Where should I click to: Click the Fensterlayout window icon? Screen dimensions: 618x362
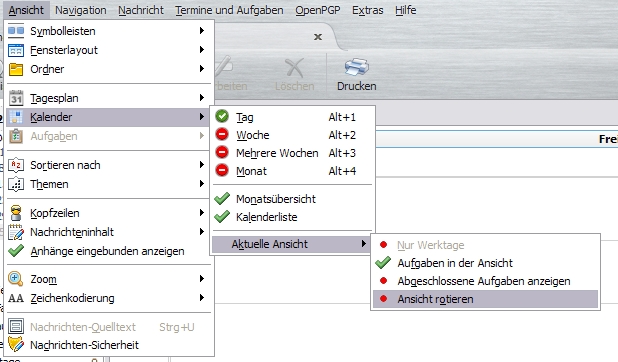[x=16, y=50]
